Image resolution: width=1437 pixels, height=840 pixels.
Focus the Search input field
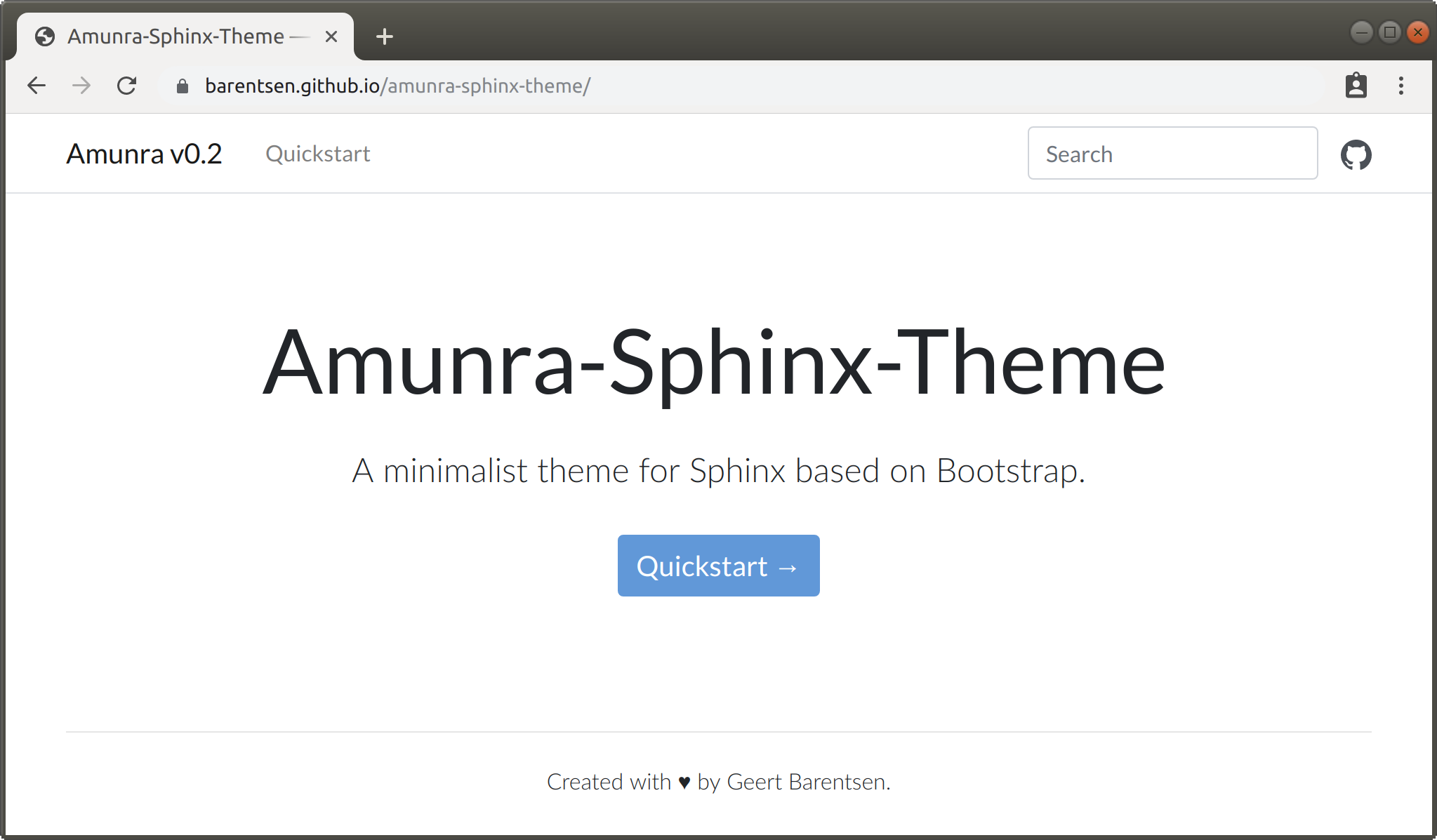[1172, 154]
